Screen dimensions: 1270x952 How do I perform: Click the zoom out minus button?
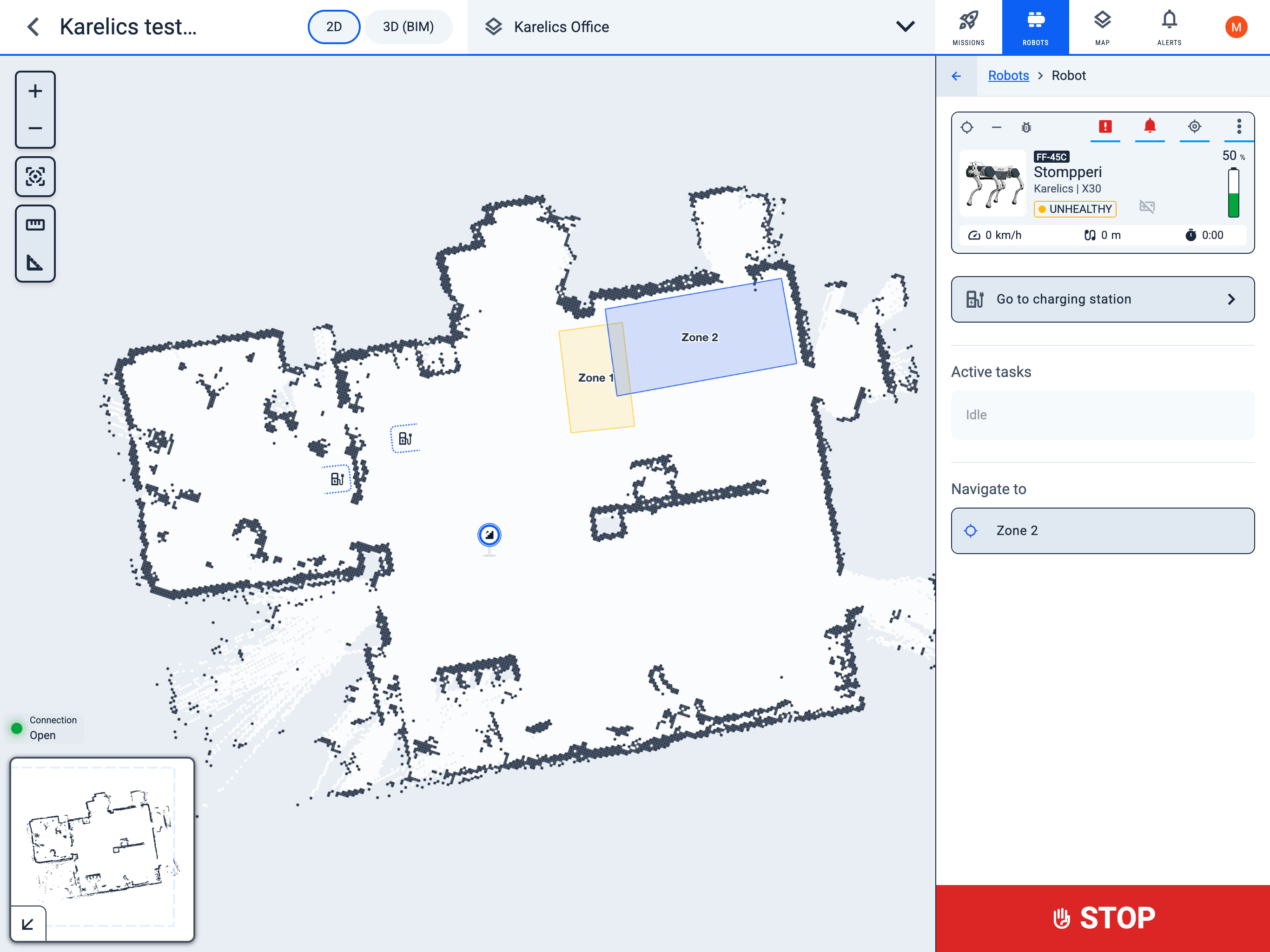click(x=35, y=128)
